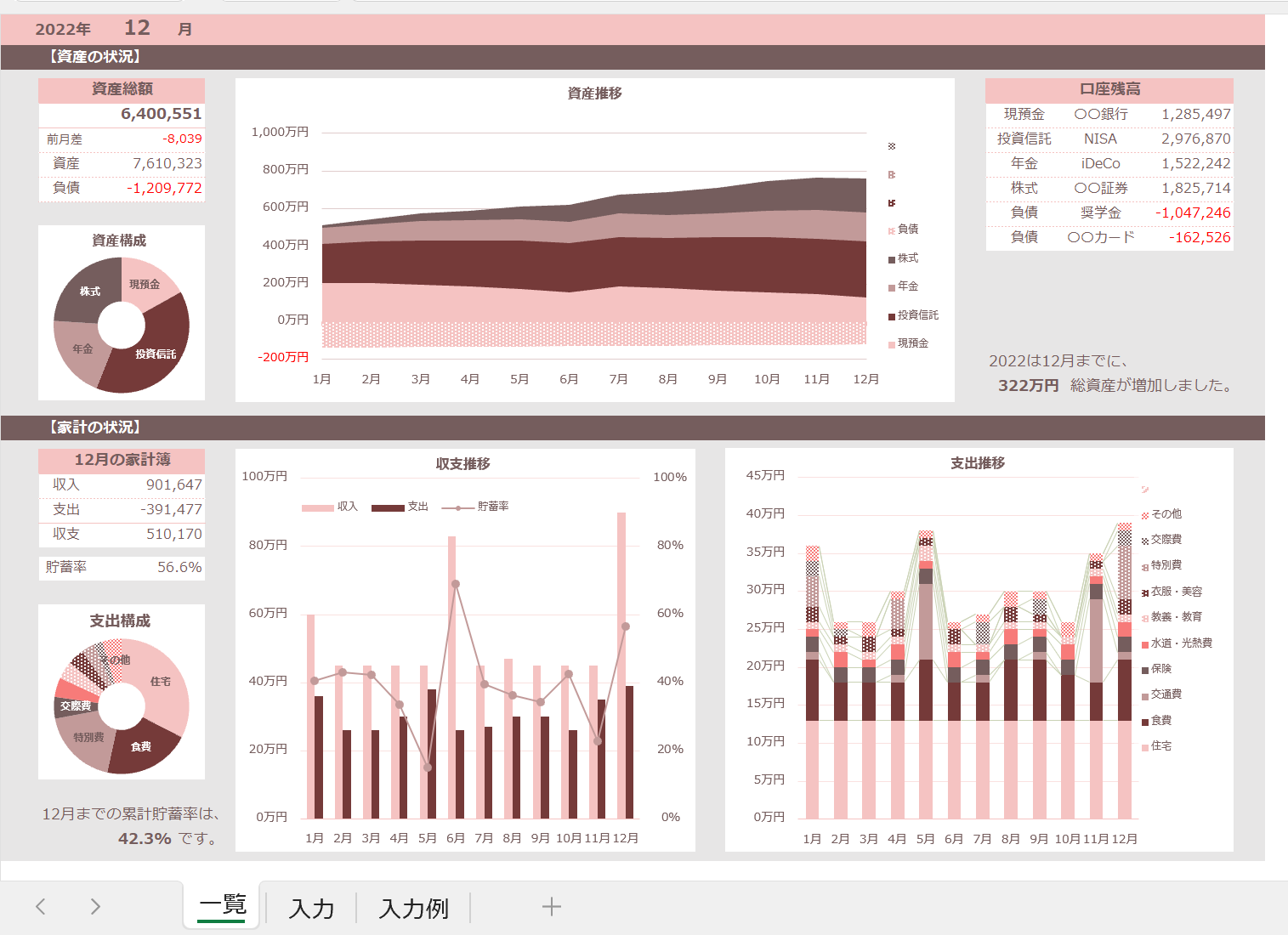This screenshot has height=935, width=1288.
Task: Click the 投資信託 legend swatch in asset chart
Action: 892,316
